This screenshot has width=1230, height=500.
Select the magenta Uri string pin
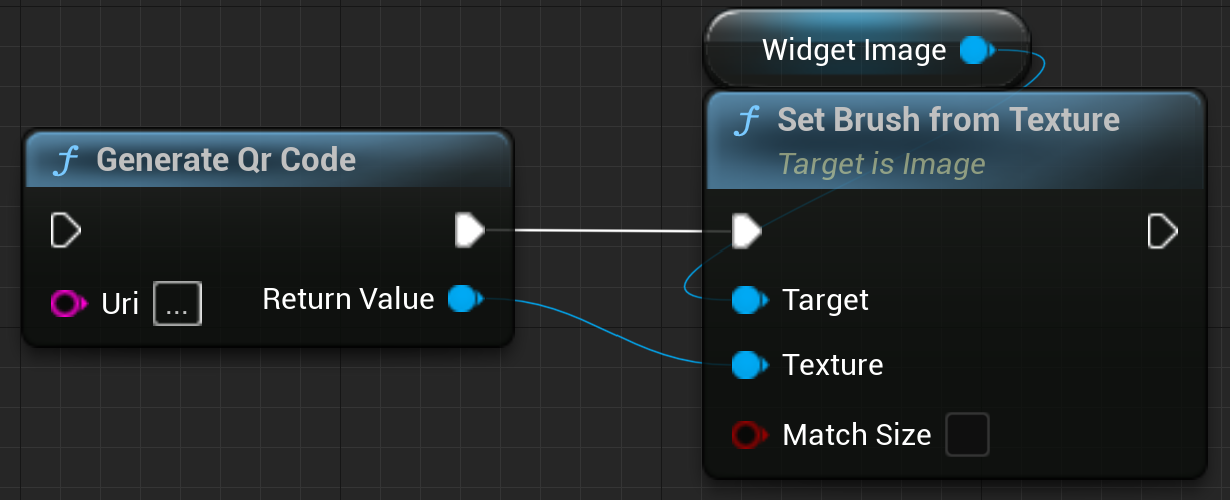66,302
